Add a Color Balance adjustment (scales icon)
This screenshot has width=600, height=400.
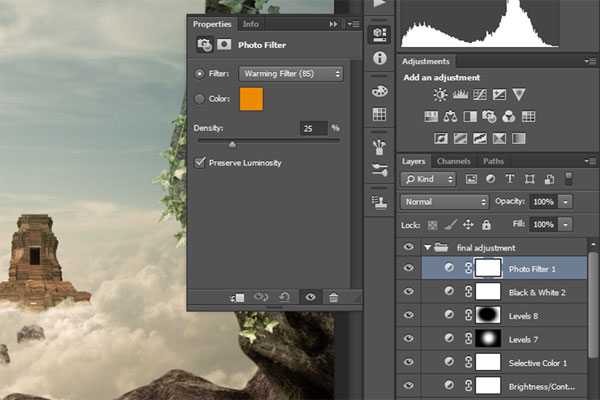tap(451, 116)
